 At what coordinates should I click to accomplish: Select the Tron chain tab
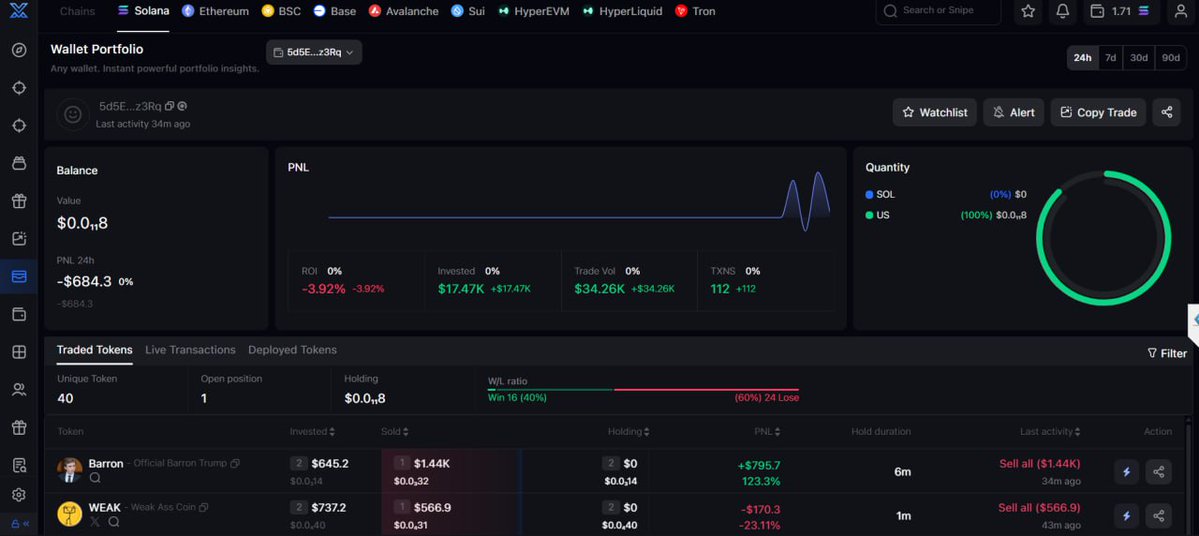pyautogui.click(x=696, y=11)
